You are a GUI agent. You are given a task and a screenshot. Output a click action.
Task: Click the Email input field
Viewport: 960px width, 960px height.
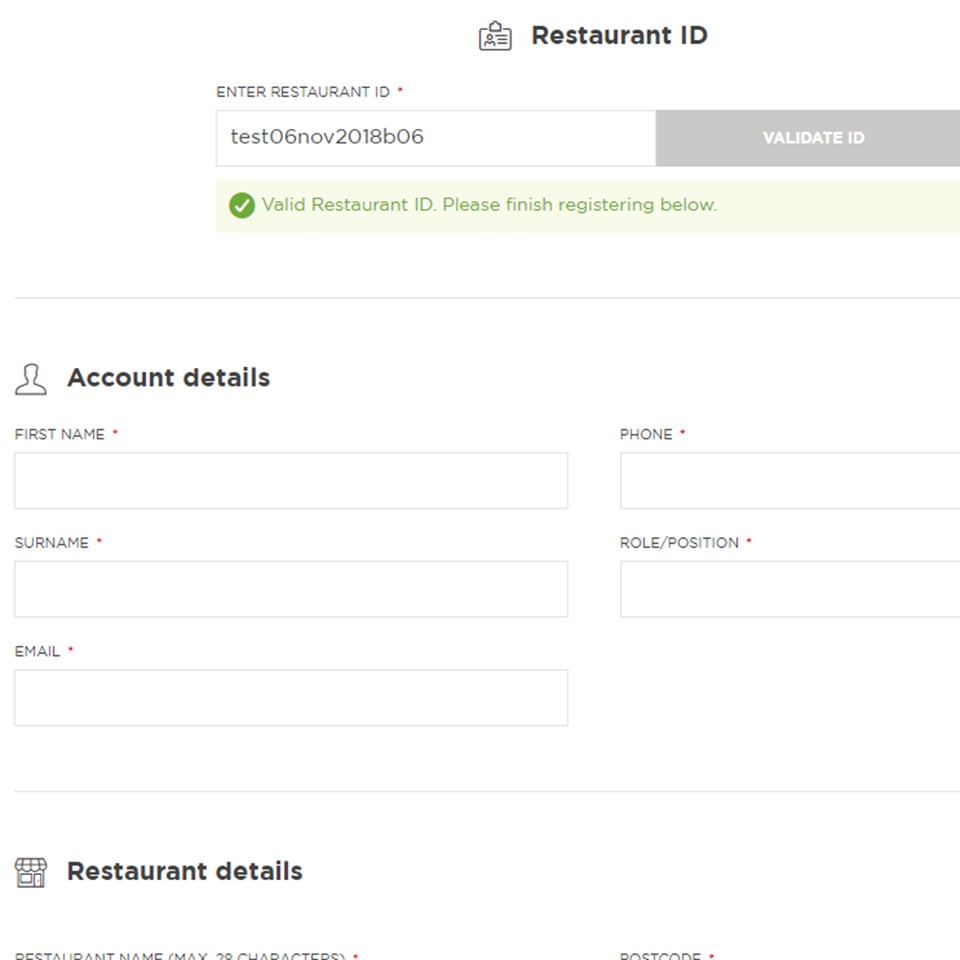click(291, 697)
